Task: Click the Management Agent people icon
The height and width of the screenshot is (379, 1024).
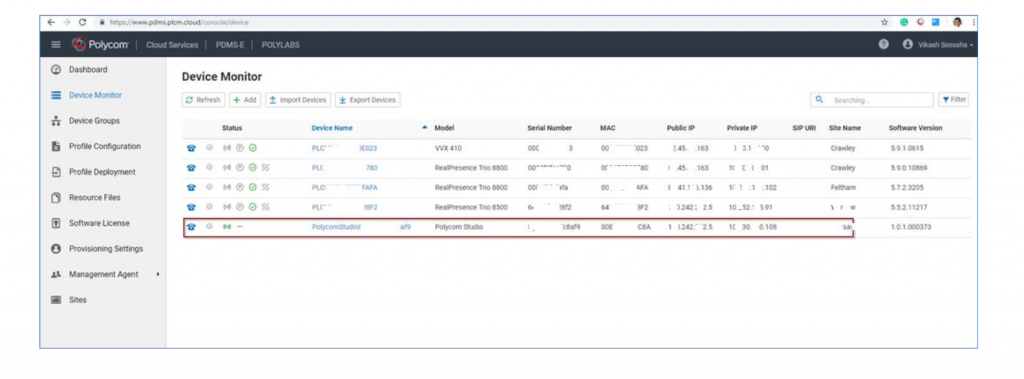Action: (x=56, y=274)
